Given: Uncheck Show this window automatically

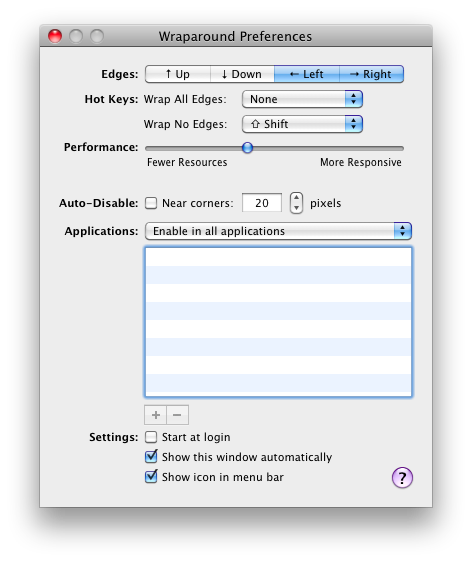Looking at the screenshot, I should click(x=151, y=457).
